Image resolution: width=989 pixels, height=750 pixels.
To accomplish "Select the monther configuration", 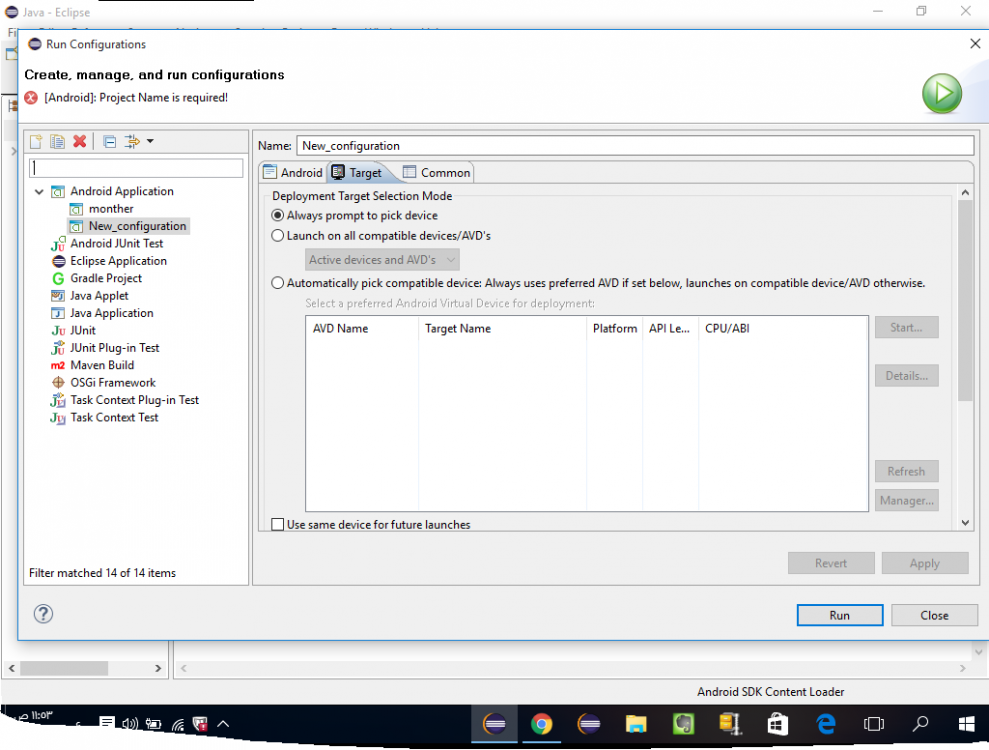I will 110,209.
